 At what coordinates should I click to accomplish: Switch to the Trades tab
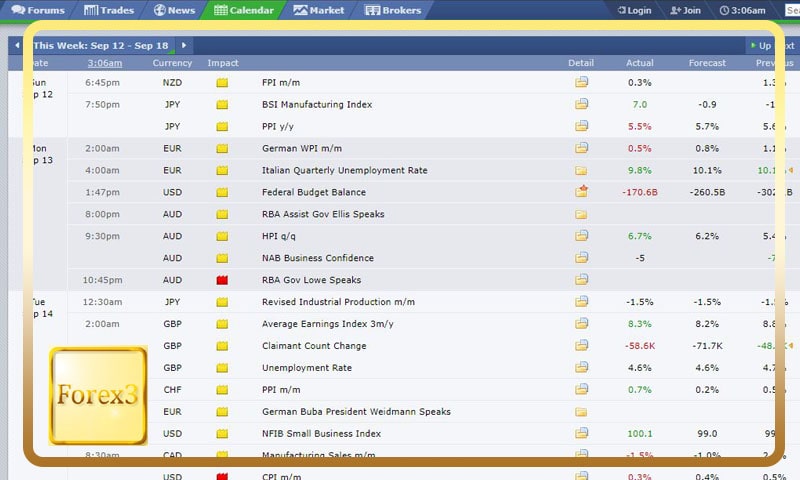coord(109,10)
